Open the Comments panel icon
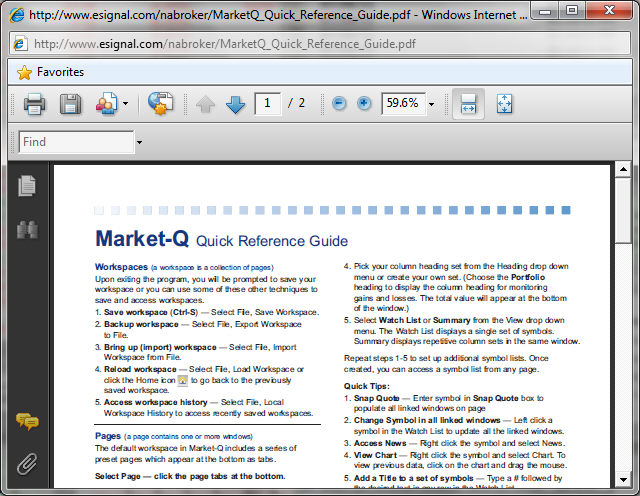The width and height of the screenshot is (640, 496). [27, 421]
